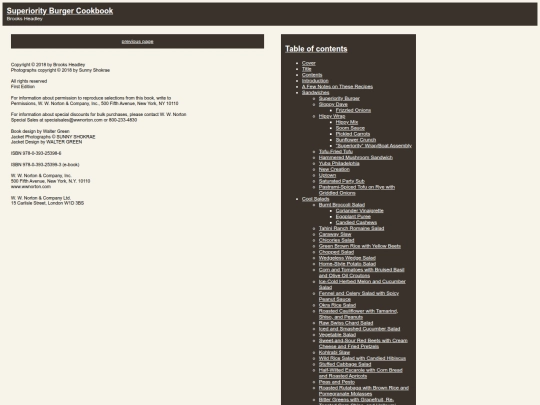This screenshot has width=540, height=405.
Task: Open the Candied Cashews recipe
Action: 356,222
